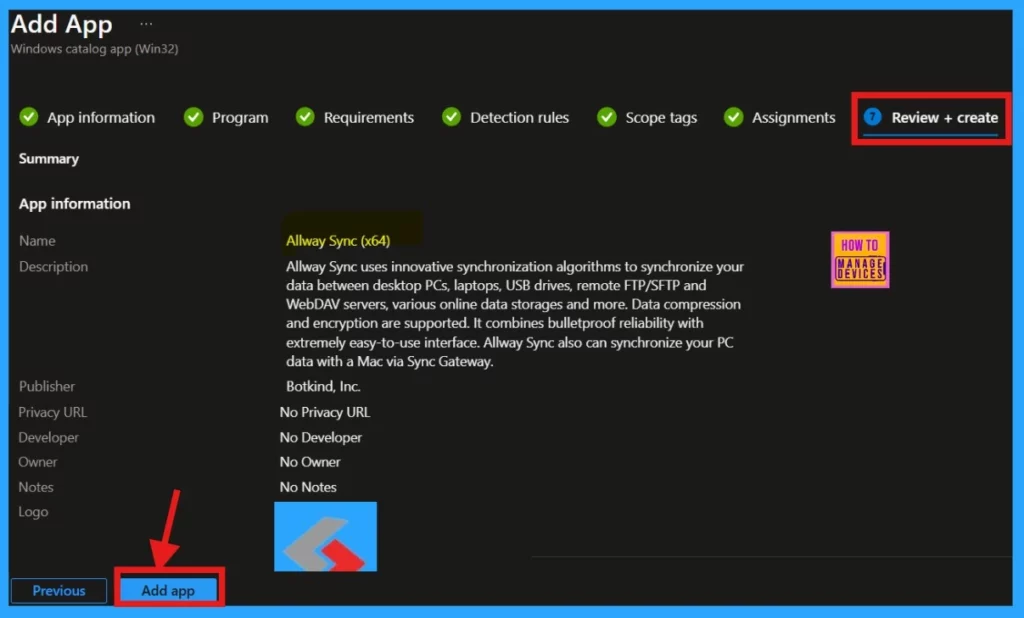Click the Add App page title

[61, 24]
